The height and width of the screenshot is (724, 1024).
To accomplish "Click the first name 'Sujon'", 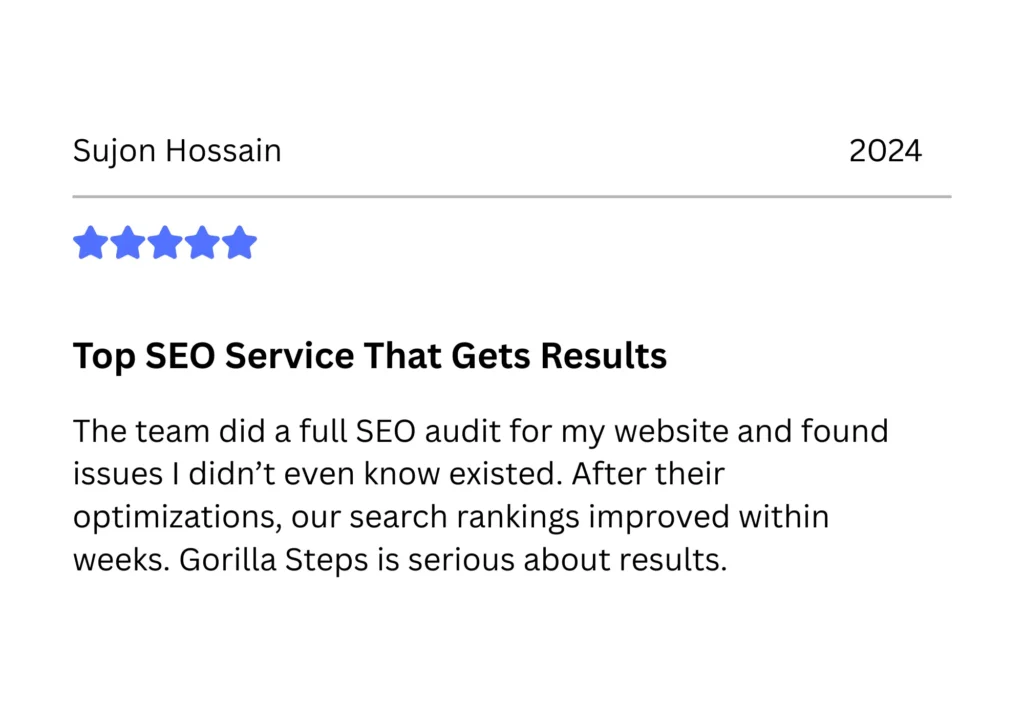I will (x=114, y=152).
